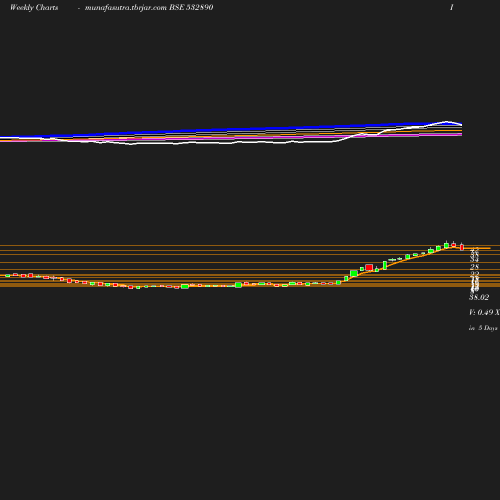Click the "V: 0.49 X" volume text

[x=484, y=312]
